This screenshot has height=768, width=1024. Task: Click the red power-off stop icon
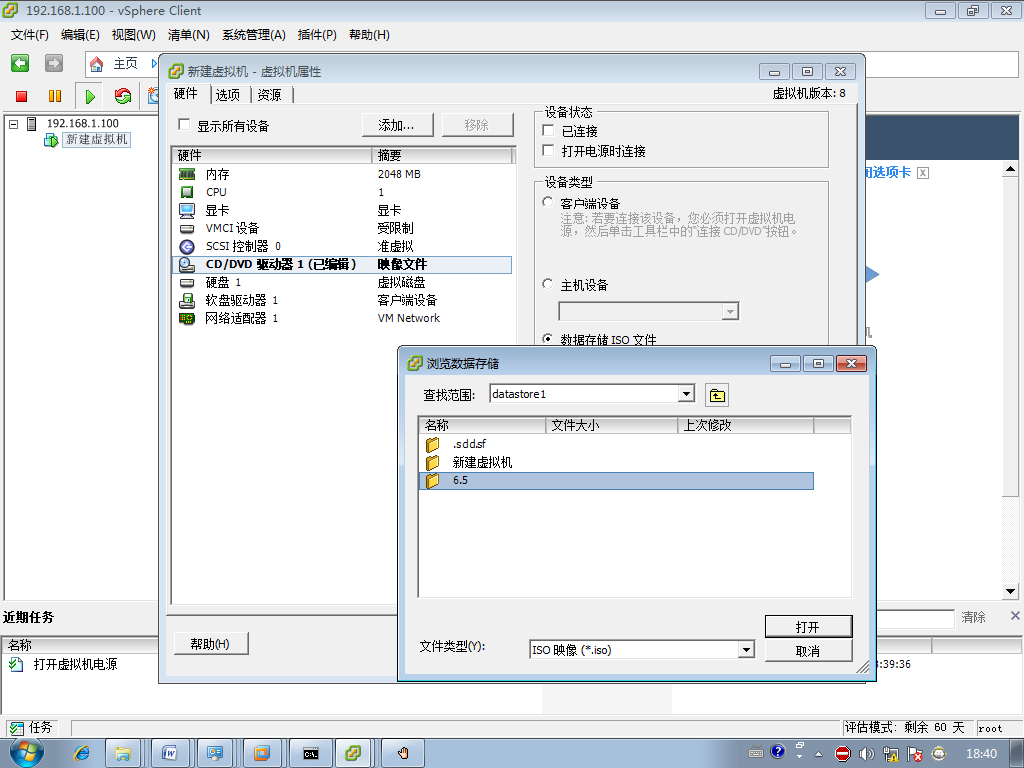22,97
